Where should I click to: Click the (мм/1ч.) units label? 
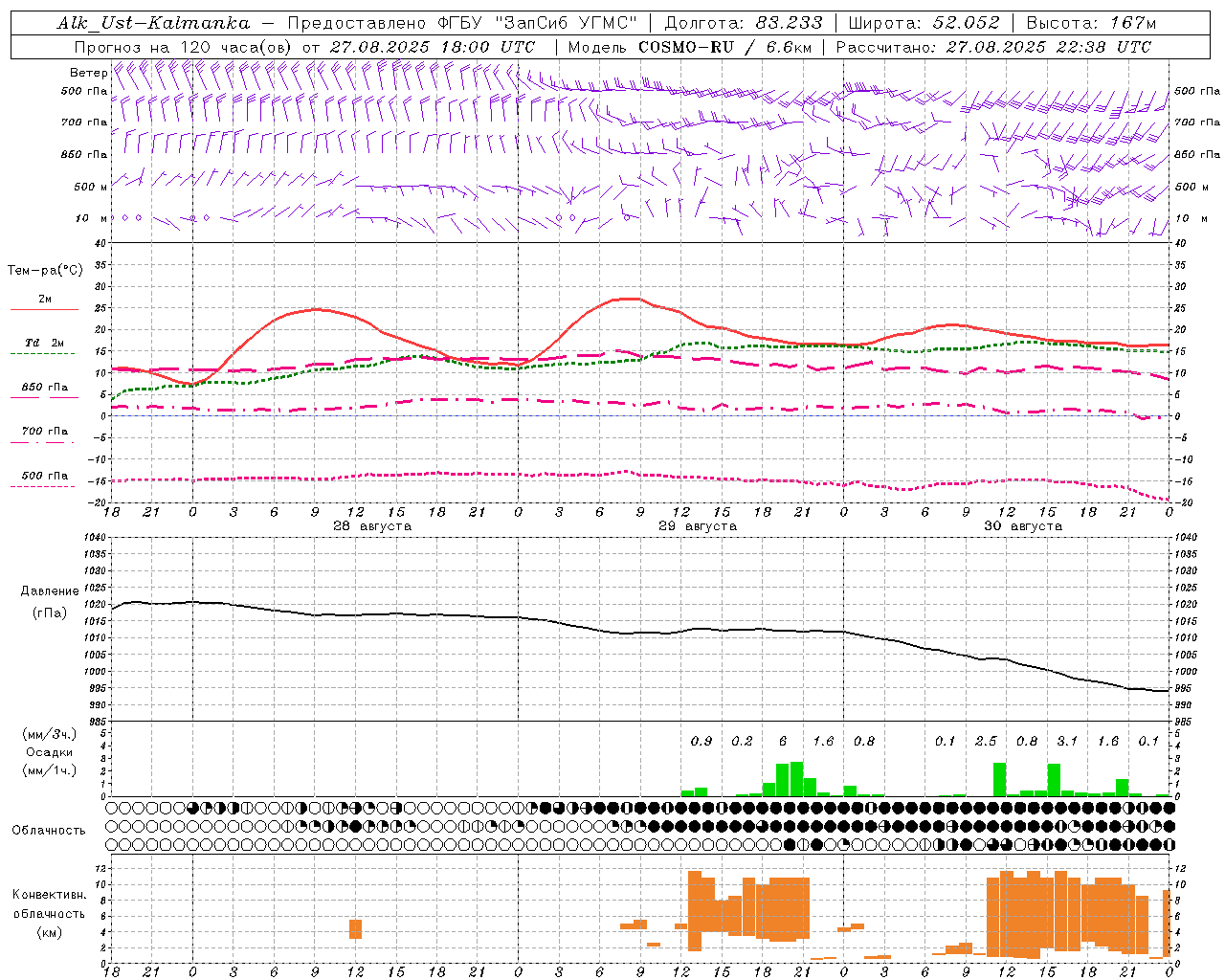coord(49,770)
